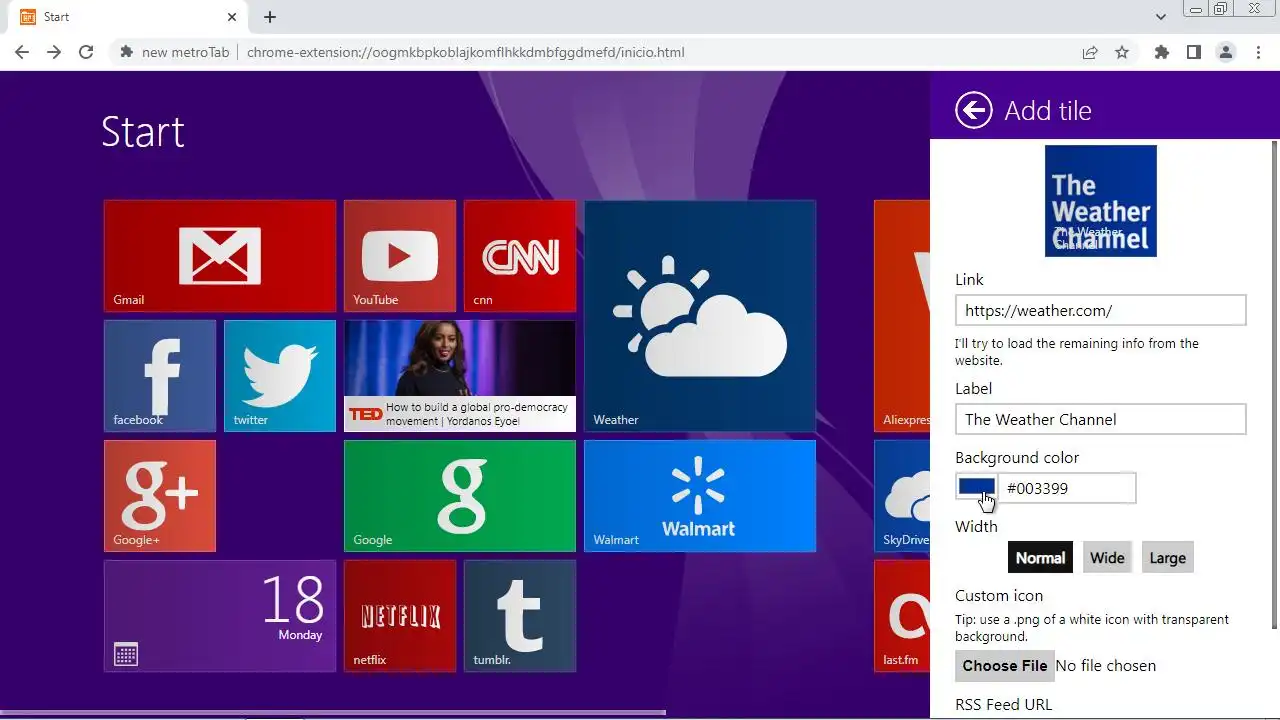Select the Start browser tab
The width and height of the screenshot is (1280, 720).
click(x=126, y=17)
